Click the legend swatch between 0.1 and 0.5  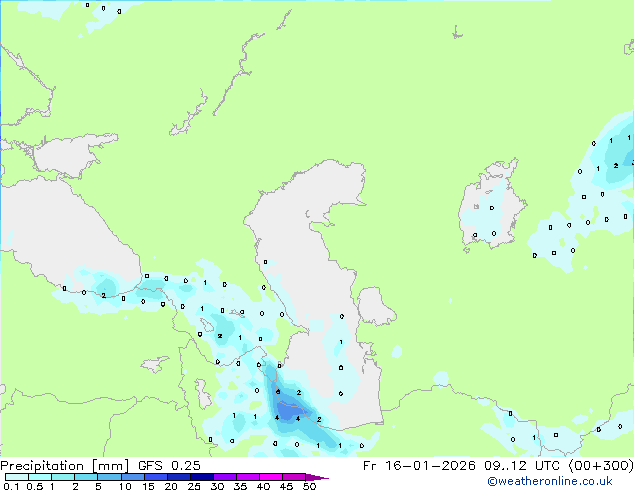click(17, 477)
